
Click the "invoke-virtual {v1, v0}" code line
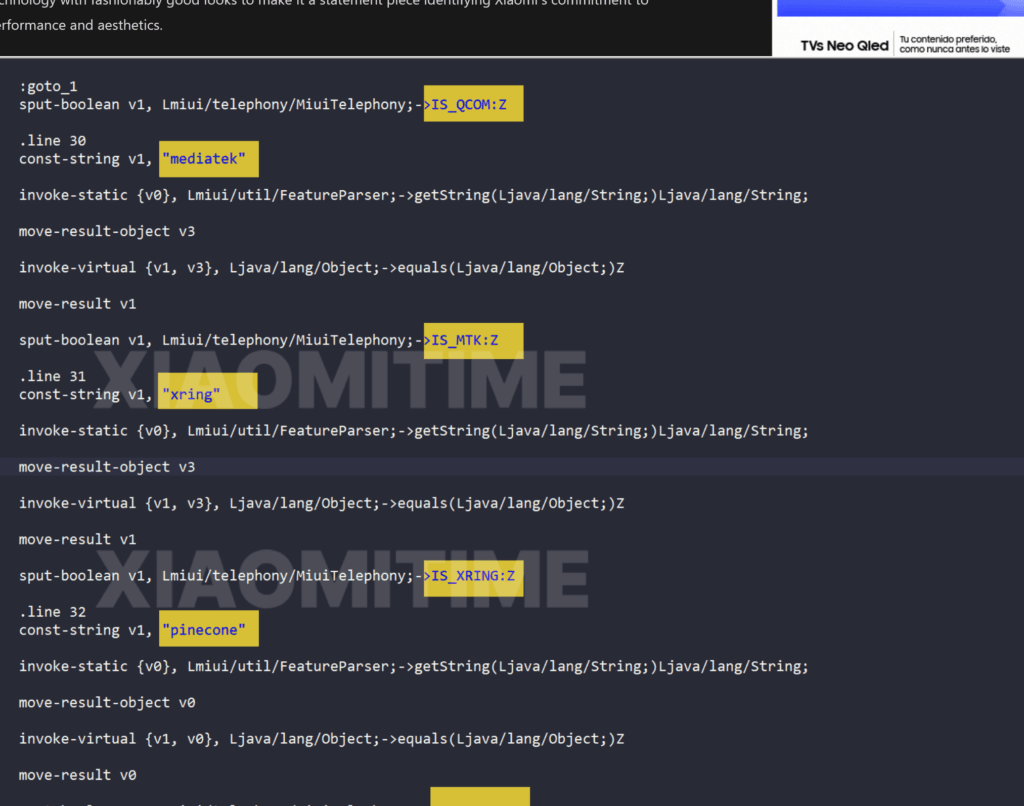coord(321,739)
